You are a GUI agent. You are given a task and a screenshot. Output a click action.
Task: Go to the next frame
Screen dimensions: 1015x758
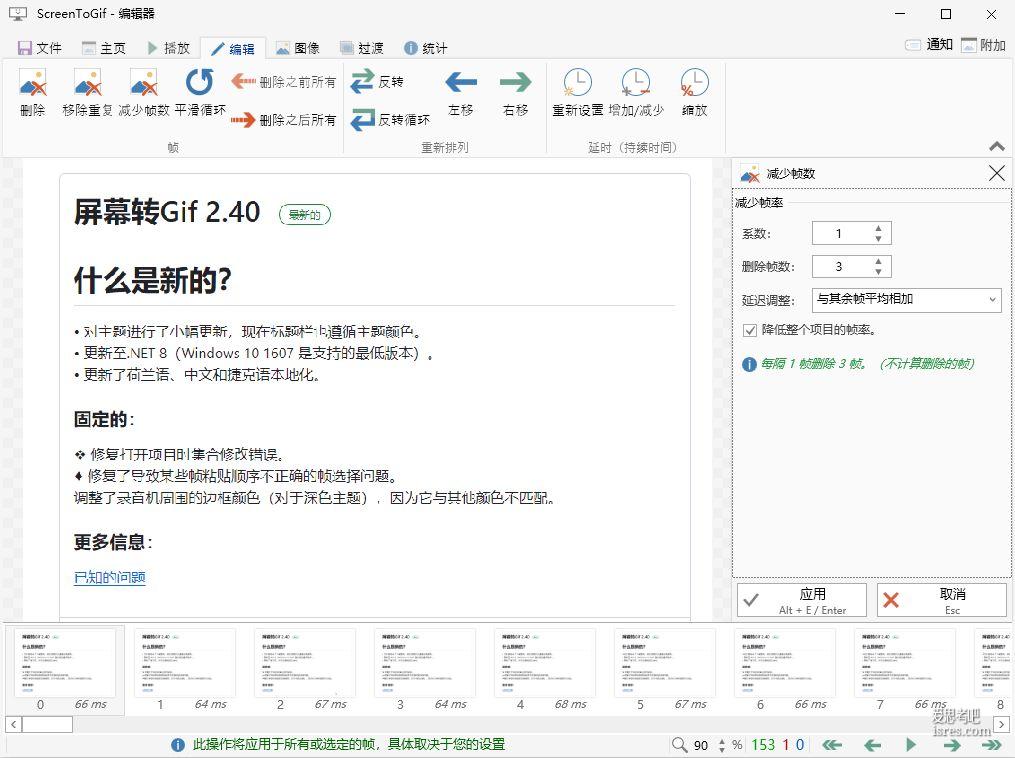coord(952,745)
